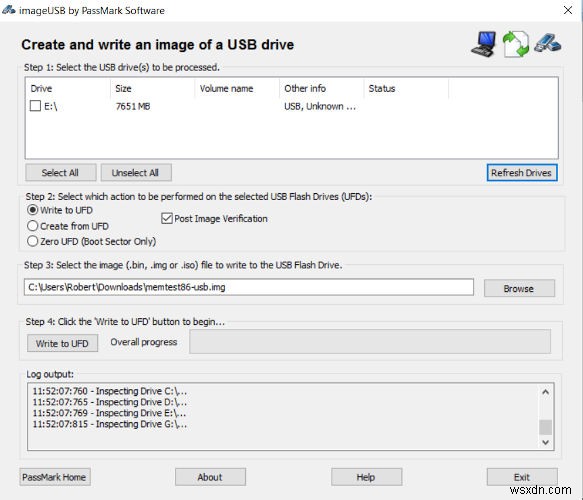Click the Status column header
This screenshot has height=500, width=583.
(406, 88)
